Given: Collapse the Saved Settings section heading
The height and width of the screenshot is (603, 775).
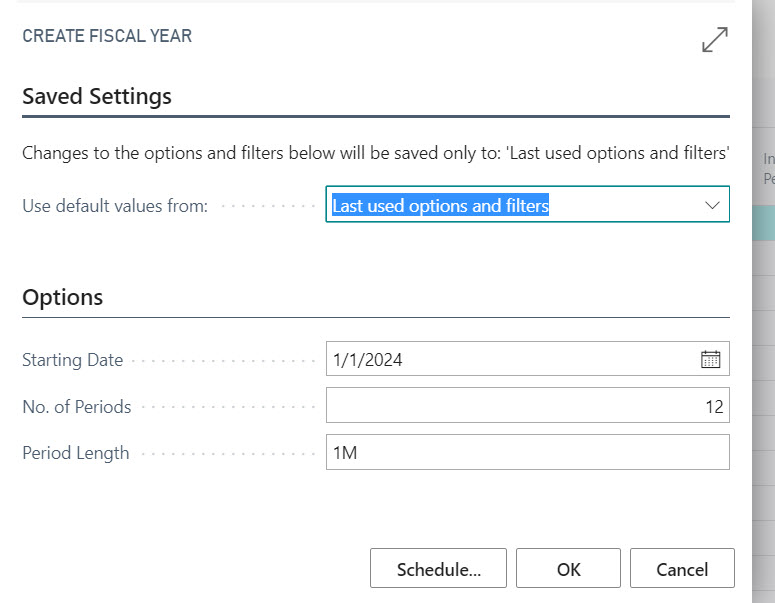Looking at the screenshot, I should tap(97, 97).
